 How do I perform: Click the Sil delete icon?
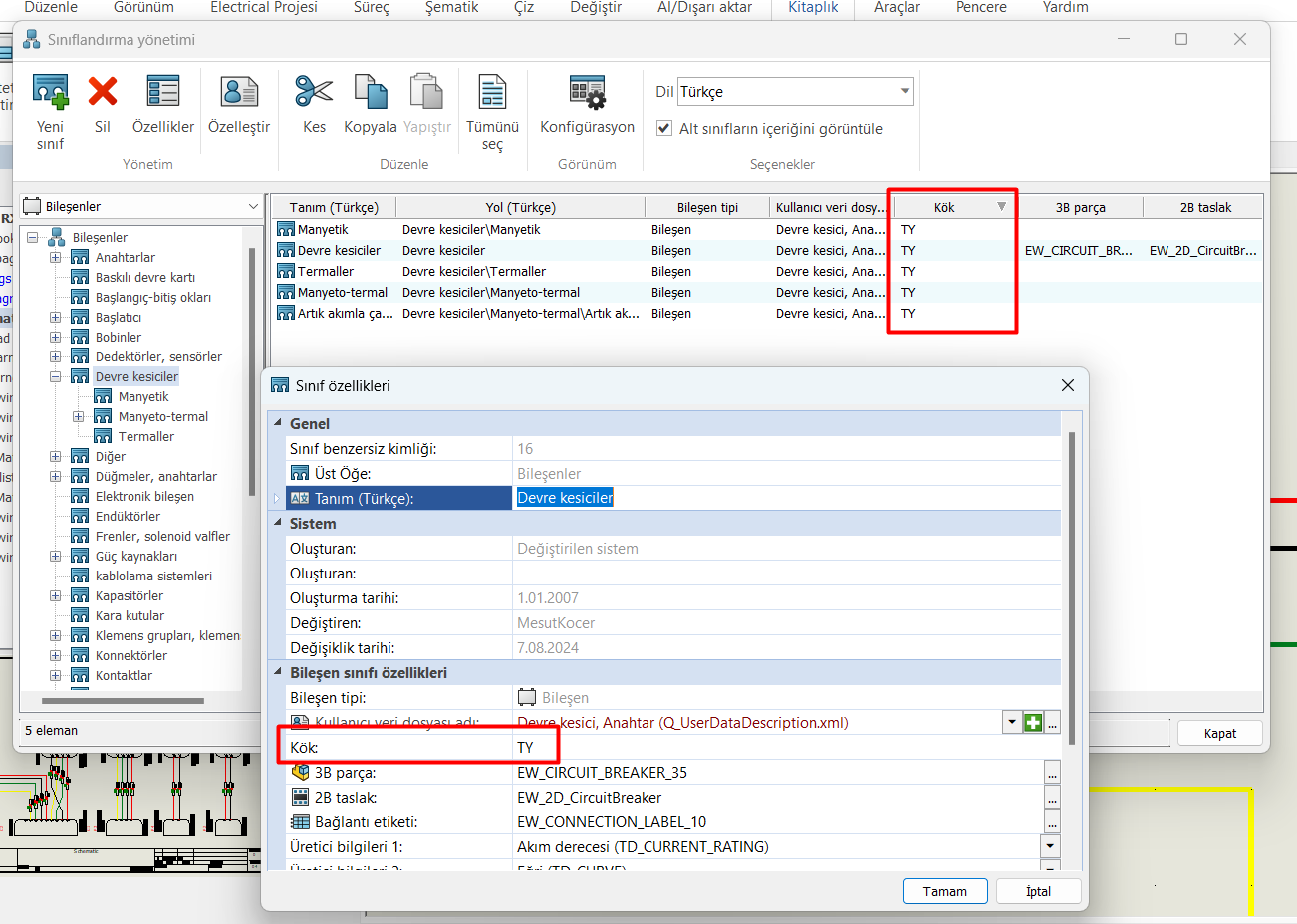tap(103, 92)
